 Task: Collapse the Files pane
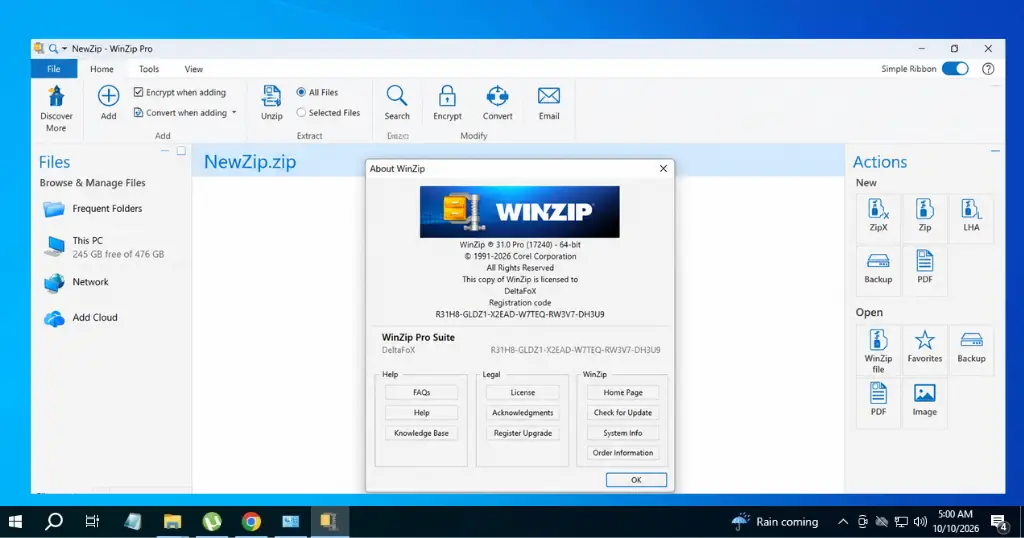pyautogui.click(x=165, y=151)
